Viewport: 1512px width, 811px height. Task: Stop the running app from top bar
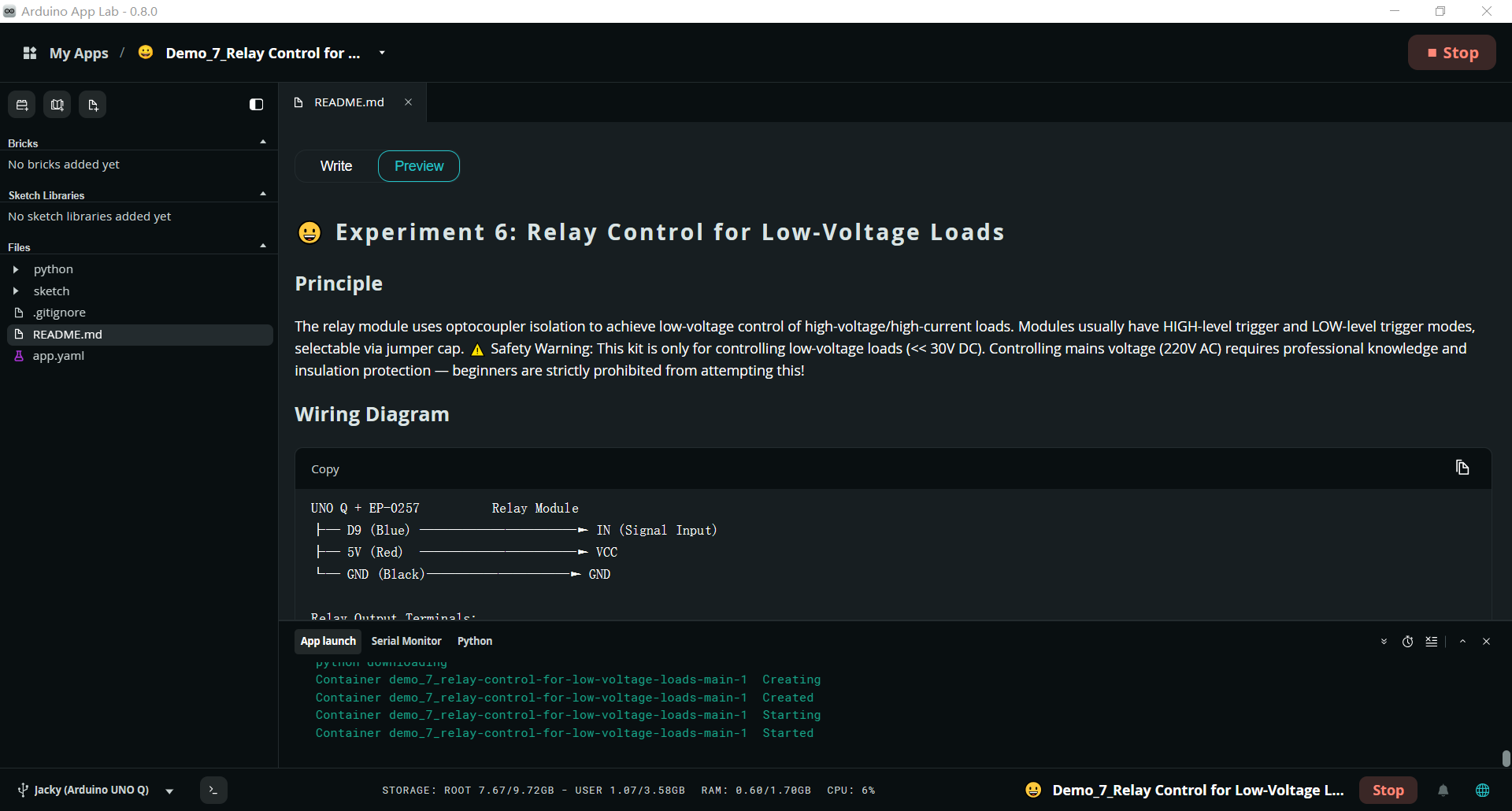point(1451,53)
